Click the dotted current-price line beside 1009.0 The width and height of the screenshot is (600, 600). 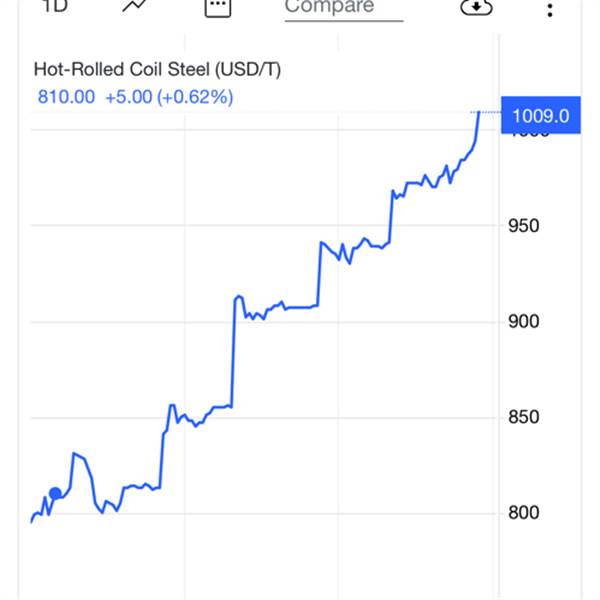pyautogui.click(x=490, y=112)
